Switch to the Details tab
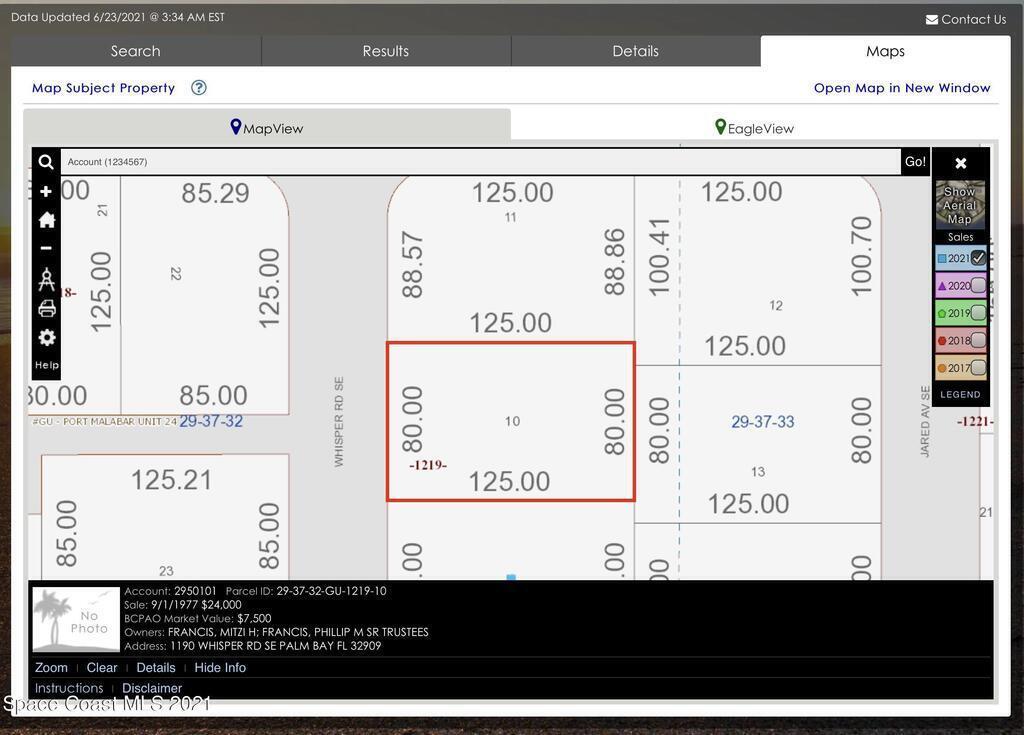This screenshot has width=1024, height=735. 635,51
